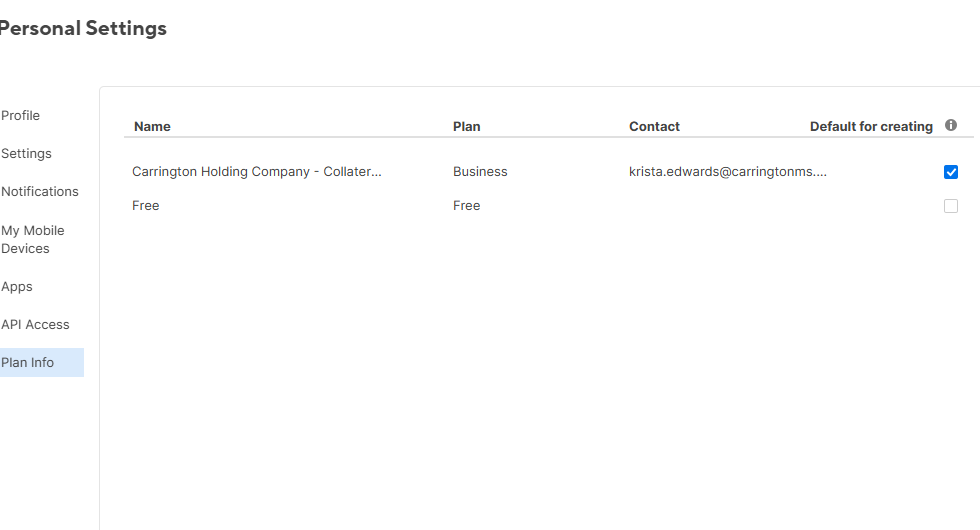Click the Free value in Plan column
The height and width of the screenshot is (530, 980).
466,206
